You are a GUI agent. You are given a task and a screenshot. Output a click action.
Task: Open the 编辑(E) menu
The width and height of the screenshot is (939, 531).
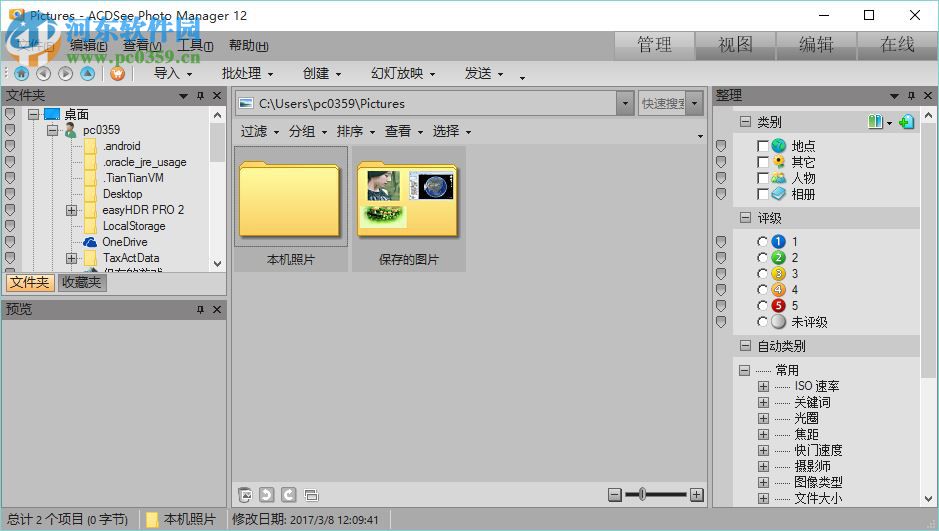click(89, 45)
